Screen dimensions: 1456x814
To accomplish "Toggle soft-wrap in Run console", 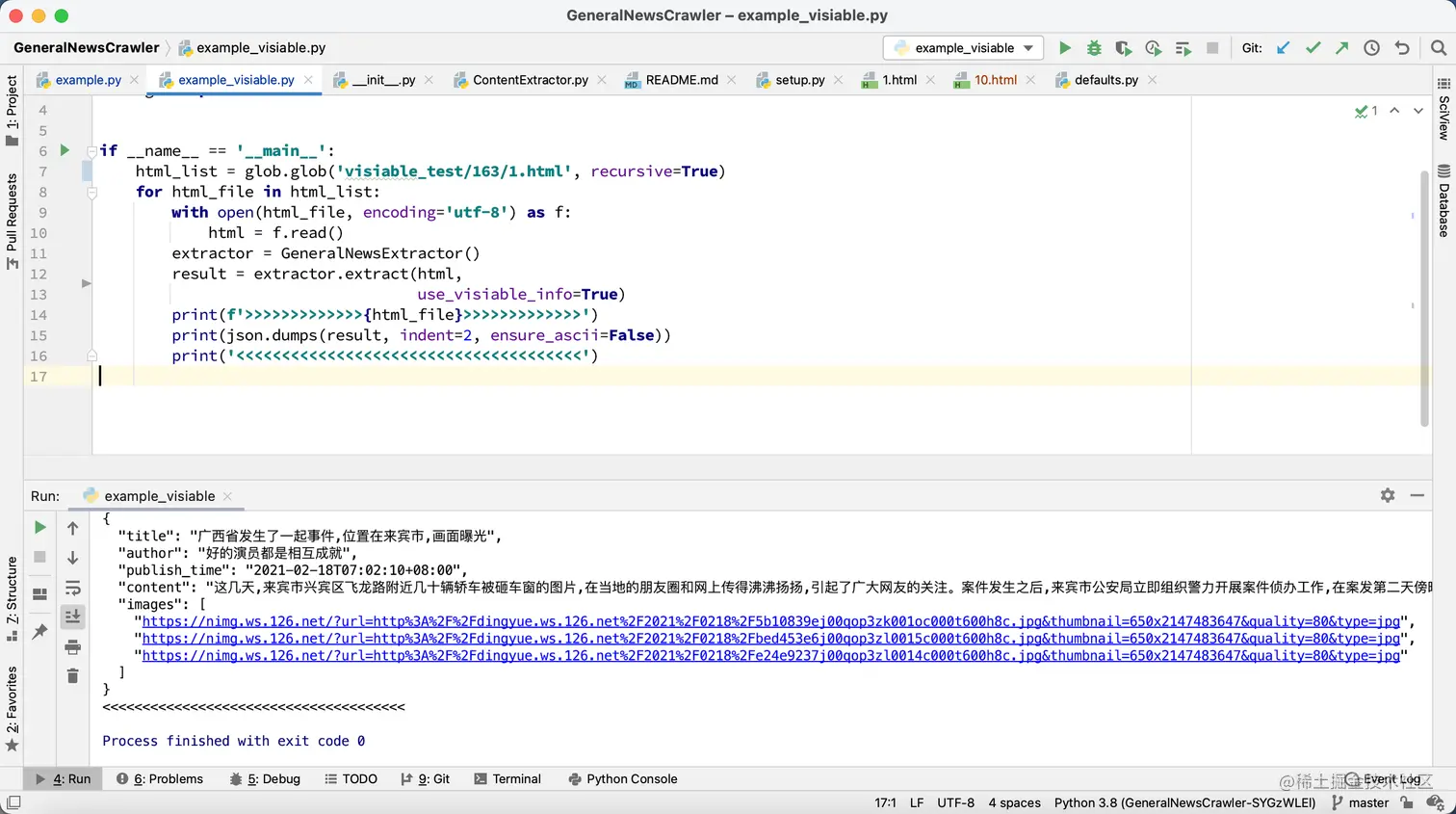I will coord(72,588).
